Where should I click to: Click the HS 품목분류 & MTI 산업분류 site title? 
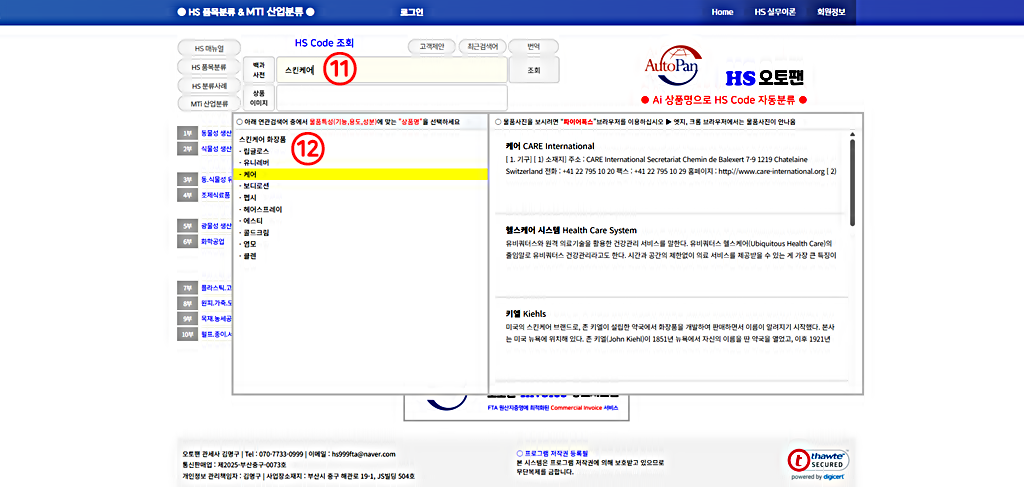click(246, 12)
